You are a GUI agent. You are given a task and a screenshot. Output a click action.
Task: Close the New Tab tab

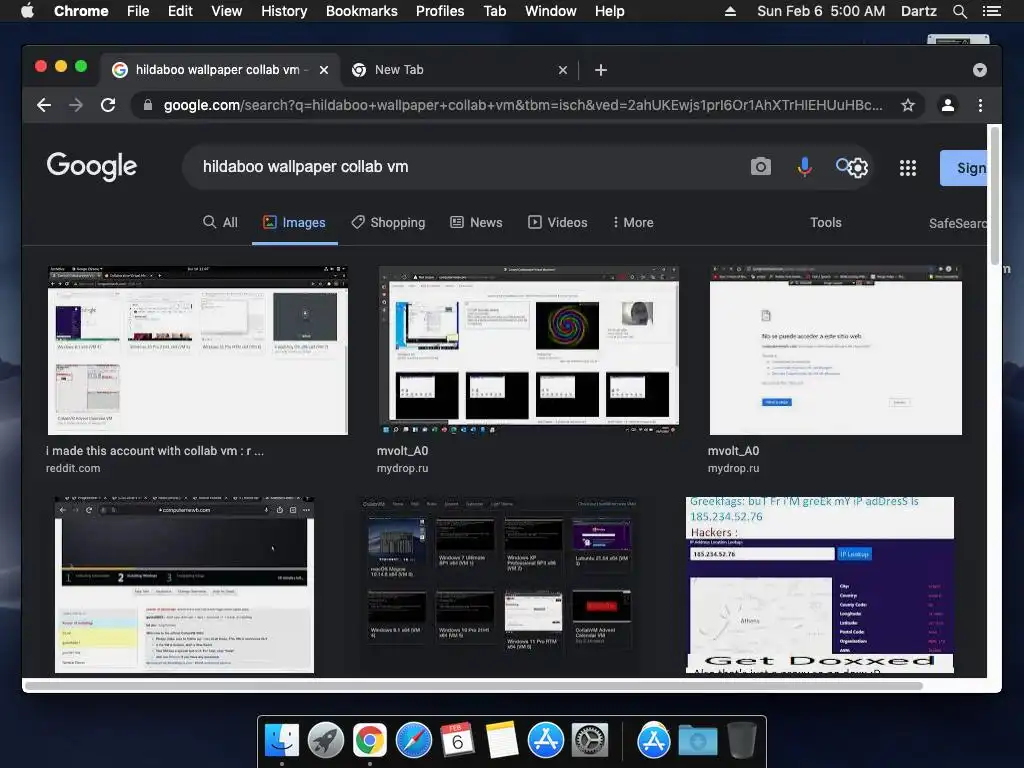[563, 70]
